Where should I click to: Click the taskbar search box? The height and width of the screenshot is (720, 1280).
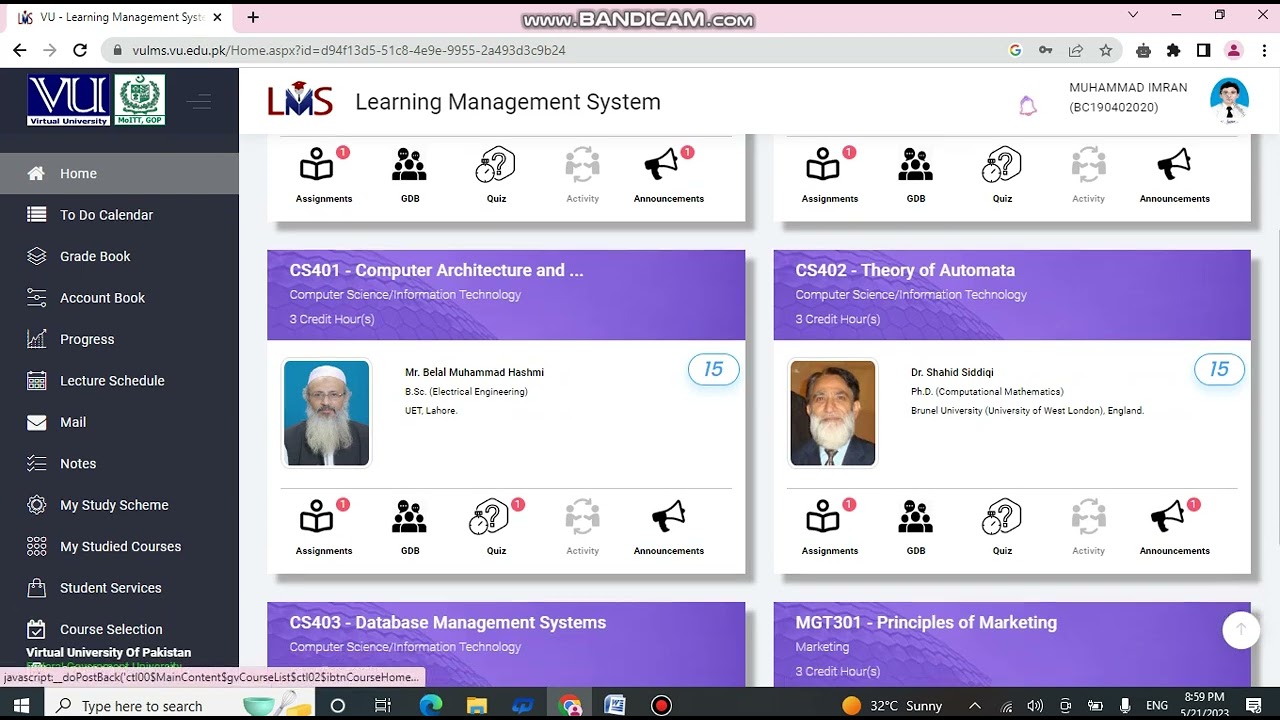coord(180,705)
